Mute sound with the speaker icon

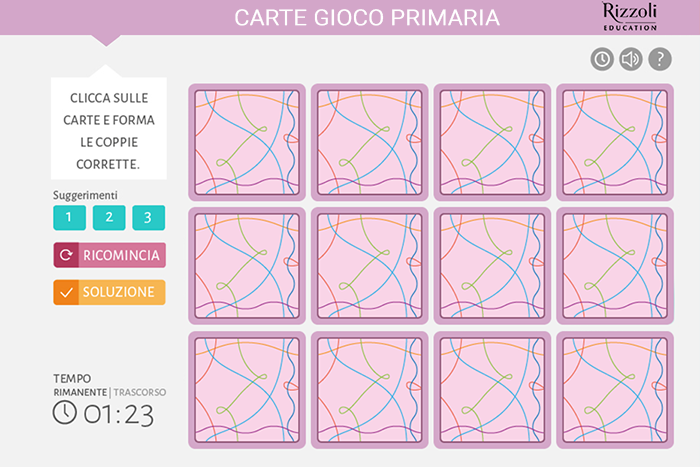pyautogui.click(x=631, y=59)
